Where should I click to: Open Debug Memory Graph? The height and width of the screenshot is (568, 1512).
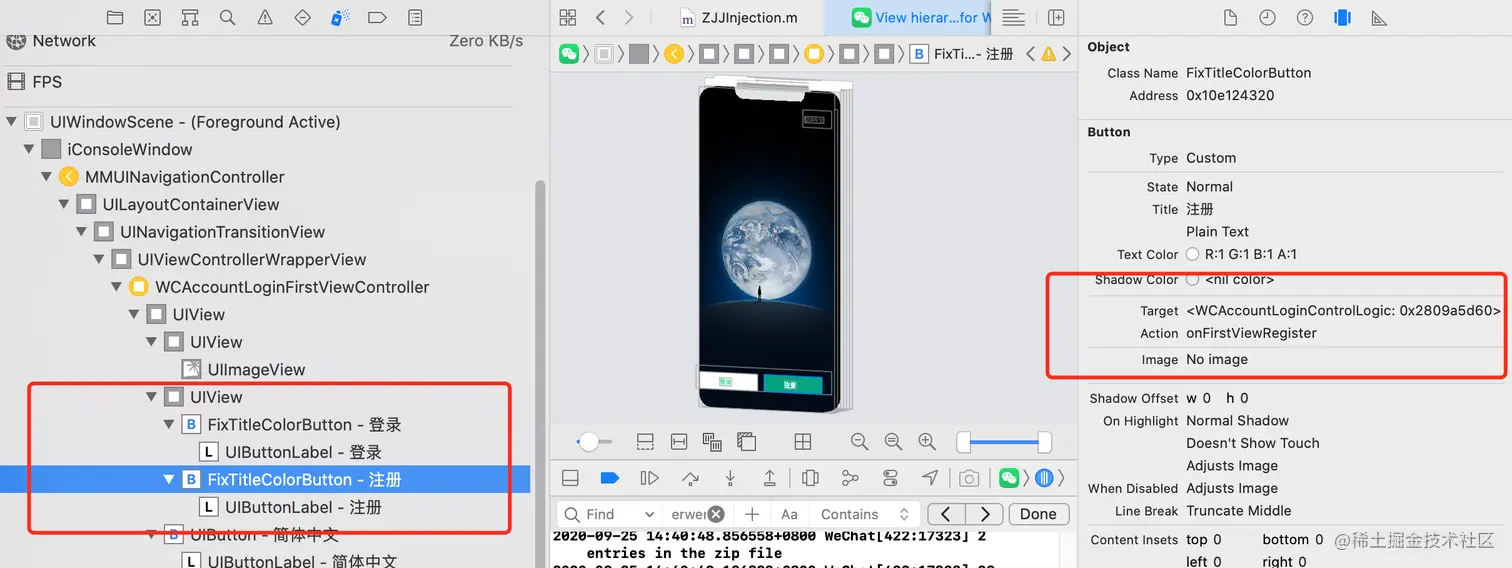point(850,478)
